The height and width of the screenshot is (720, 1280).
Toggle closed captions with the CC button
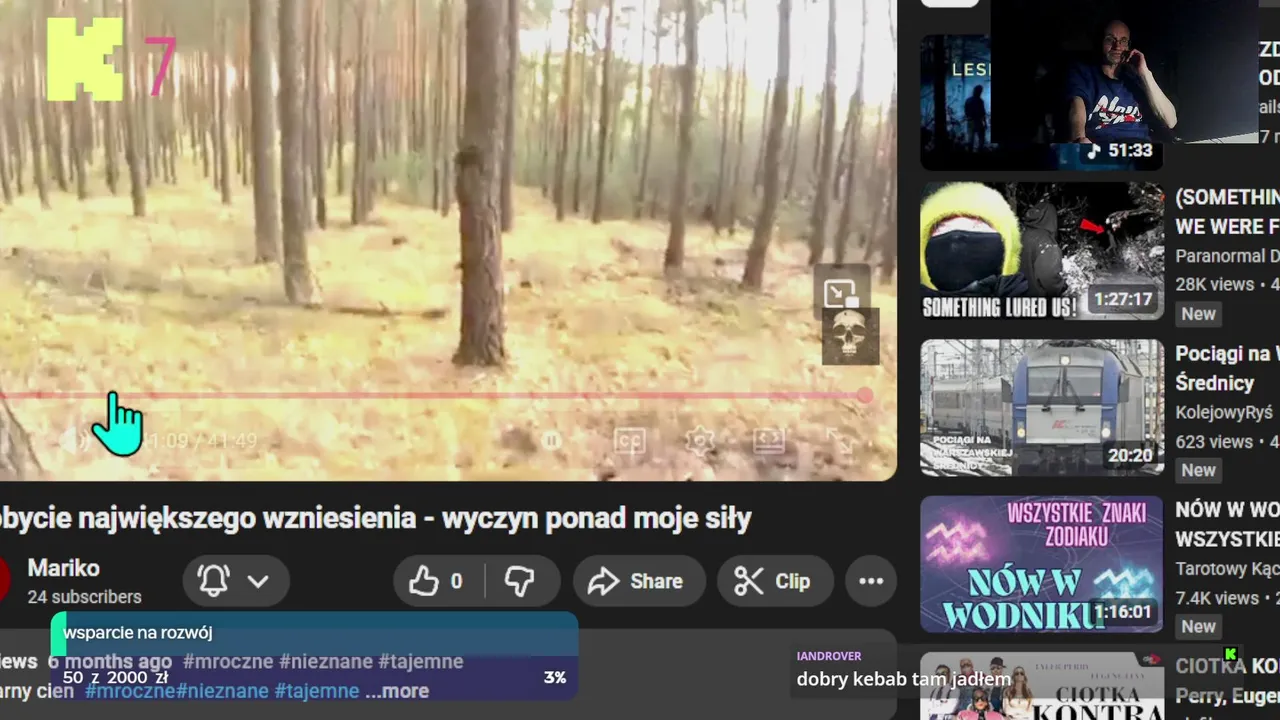(629, 441)
